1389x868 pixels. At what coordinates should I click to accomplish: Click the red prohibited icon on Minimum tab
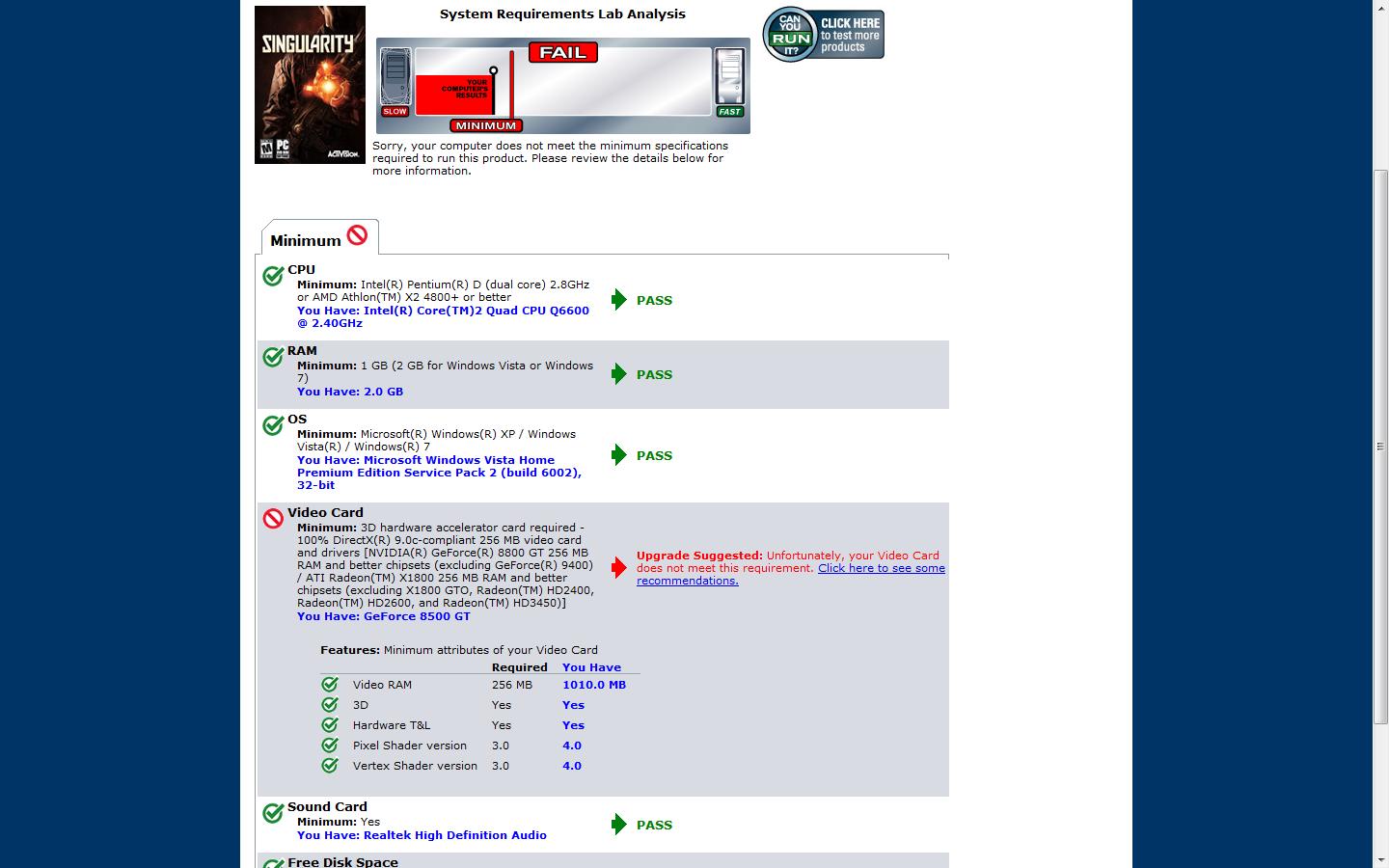(357, 235)
